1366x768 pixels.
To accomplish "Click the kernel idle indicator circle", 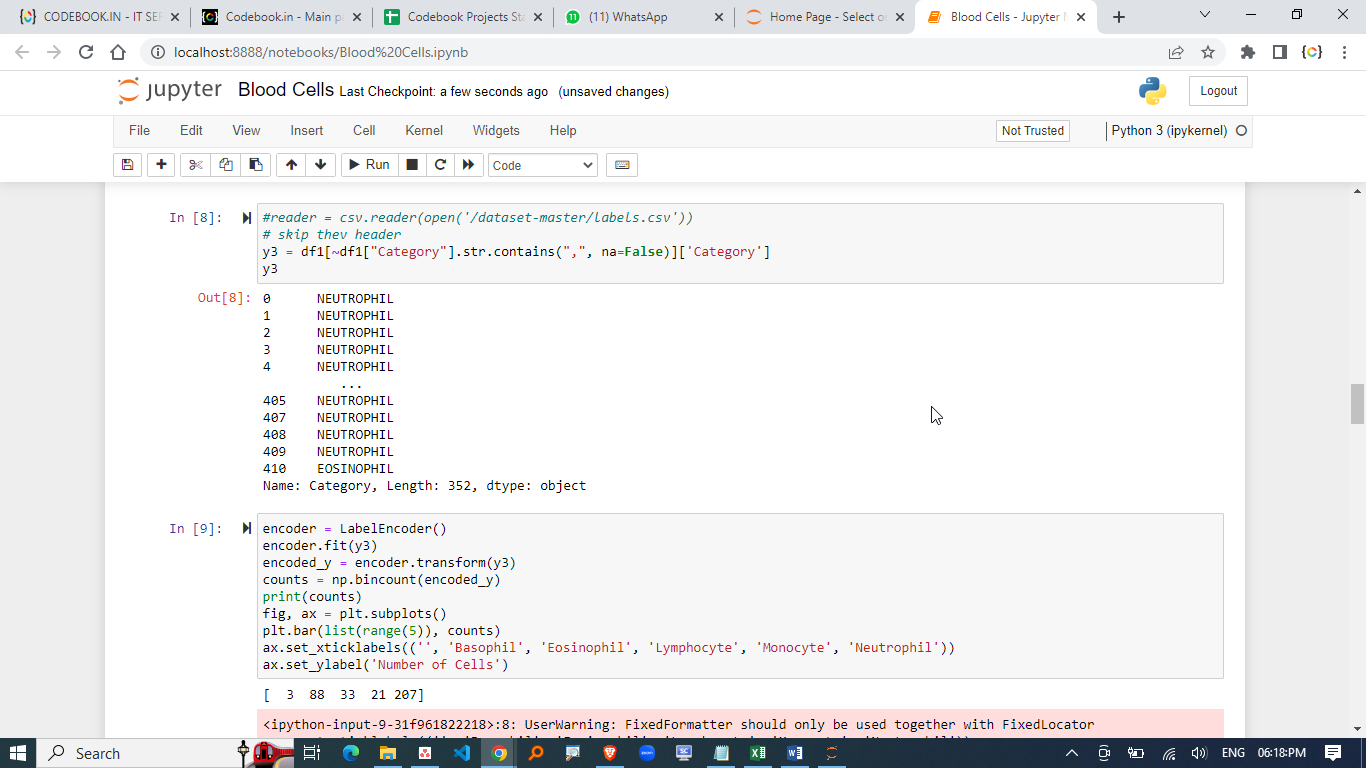I will tap(1242, 131).
